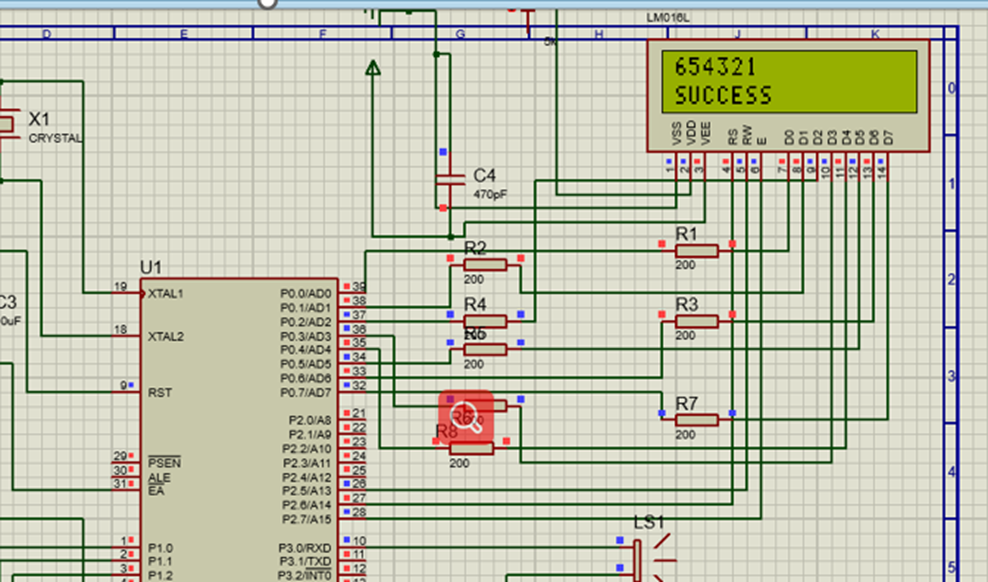Select capacitor C4 symbol

pos(450,180)
